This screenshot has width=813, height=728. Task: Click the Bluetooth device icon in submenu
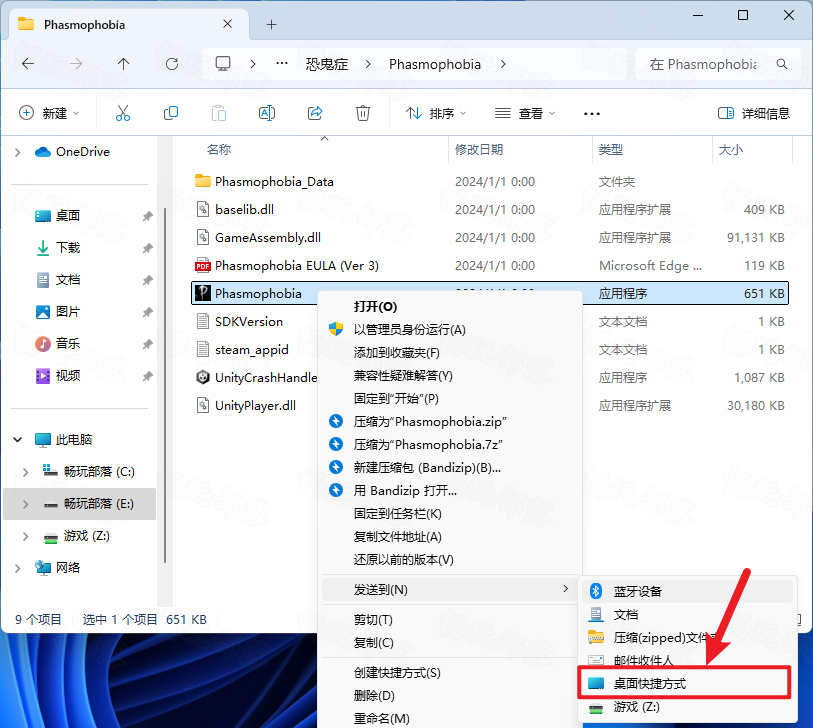pos(596,591)
